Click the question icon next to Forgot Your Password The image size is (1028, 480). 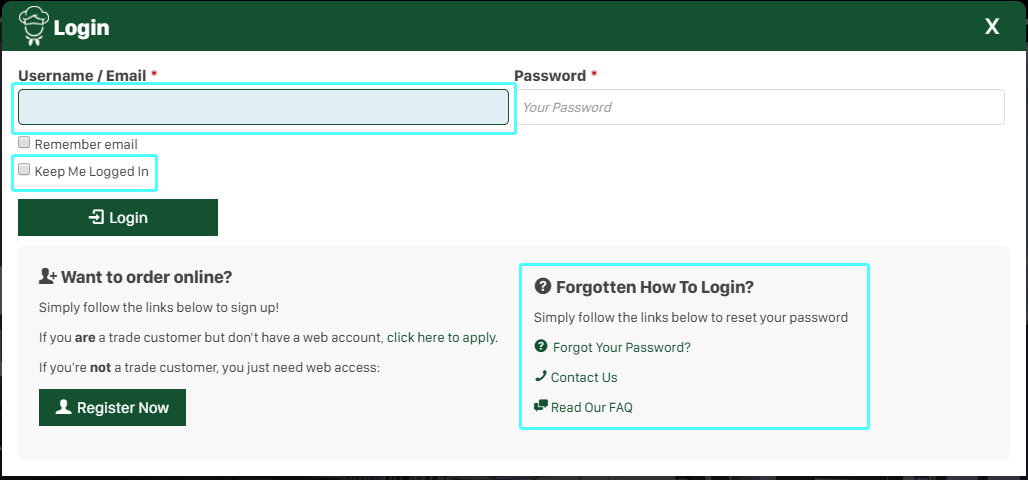(x=541, y=347)
